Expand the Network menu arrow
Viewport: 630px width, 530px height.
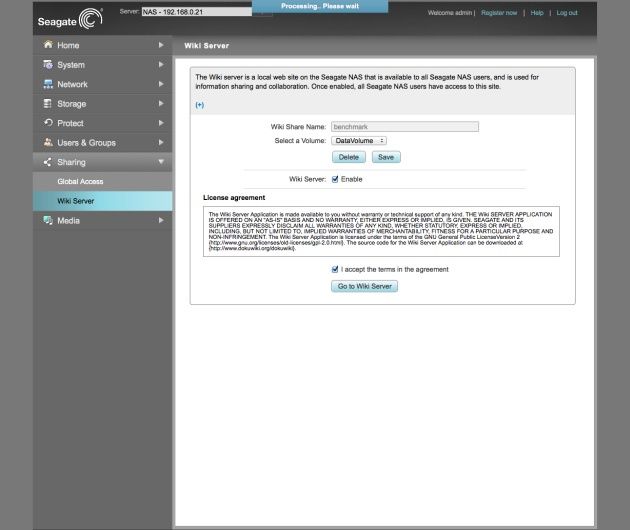161,84
